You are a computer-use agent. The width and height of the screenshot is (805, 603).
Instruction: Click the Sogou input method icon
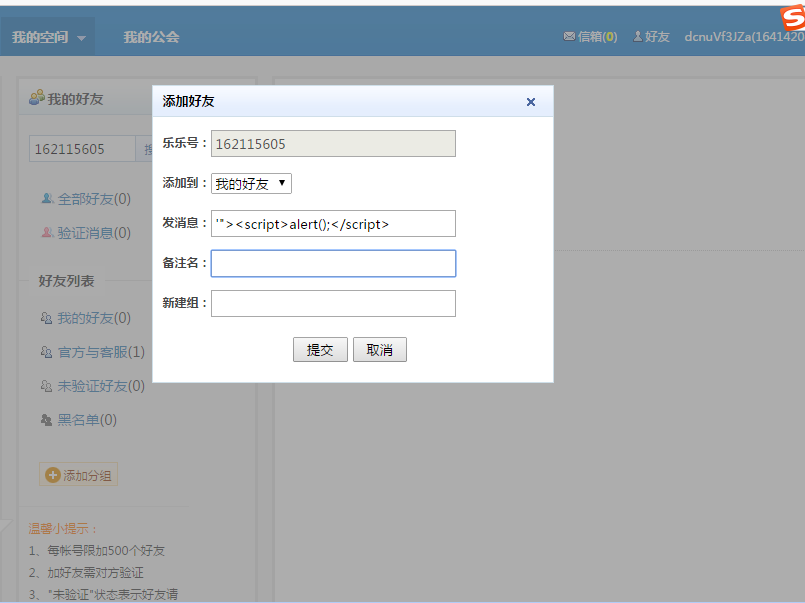(x=793, y=18)
